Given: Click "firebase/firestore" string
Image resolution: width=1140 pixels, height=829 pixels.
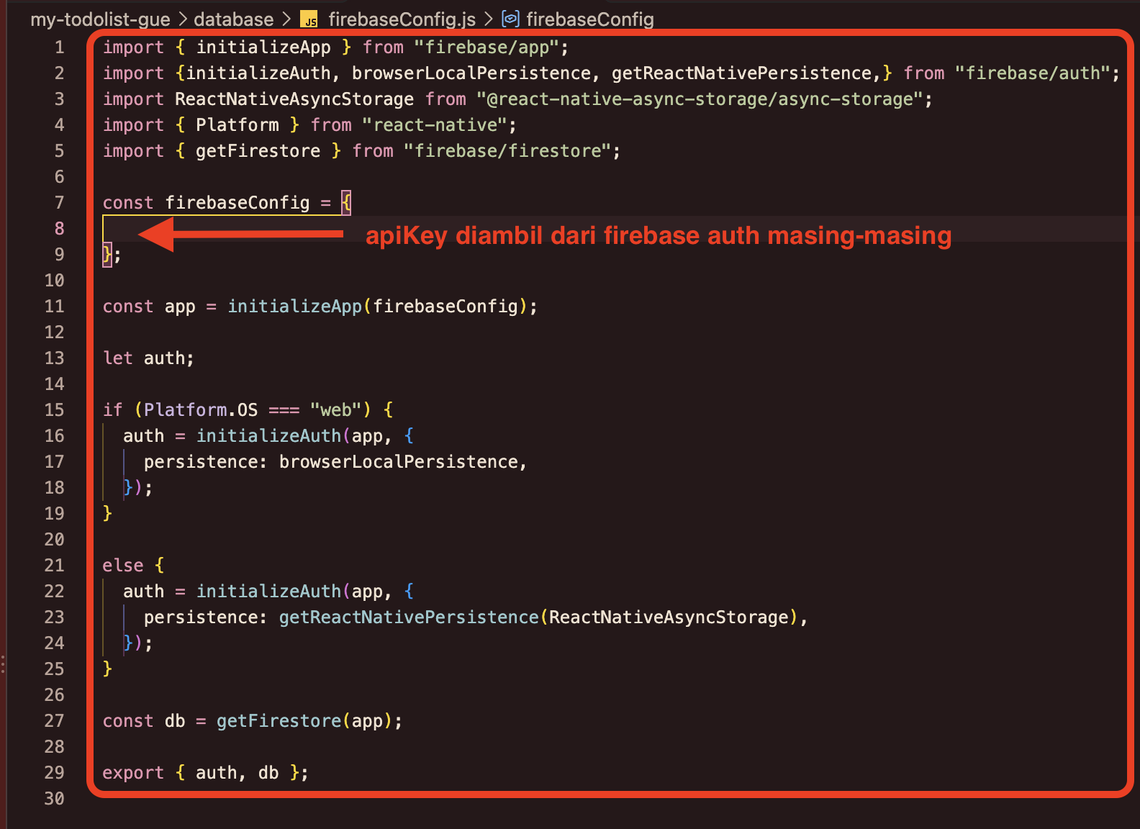Looking at the screenshot, I should tap(507, 151).
